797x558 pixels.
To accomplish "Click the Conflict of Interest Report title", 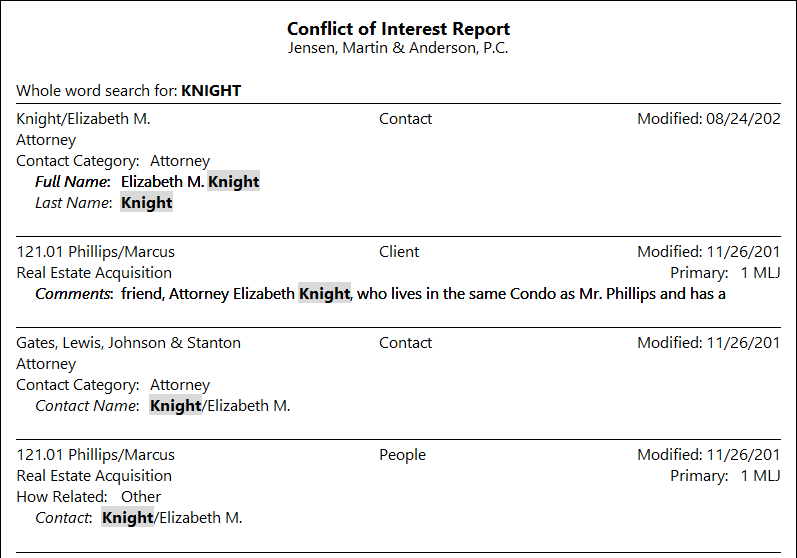I will (x=398, y=29).
